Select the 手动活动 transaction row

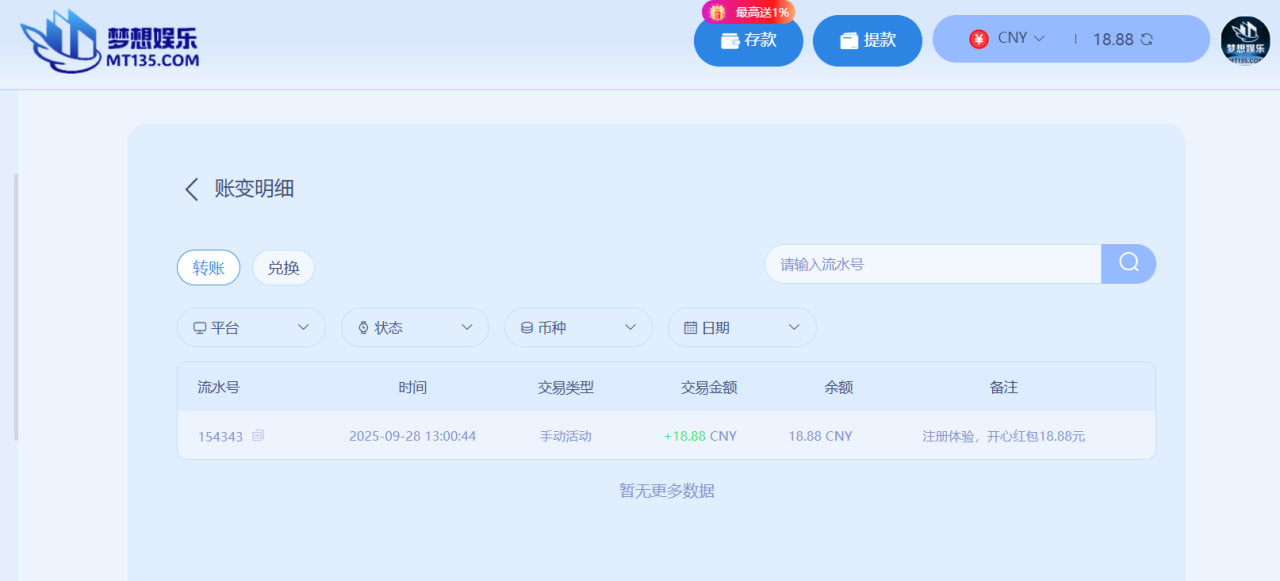[565, 436]
